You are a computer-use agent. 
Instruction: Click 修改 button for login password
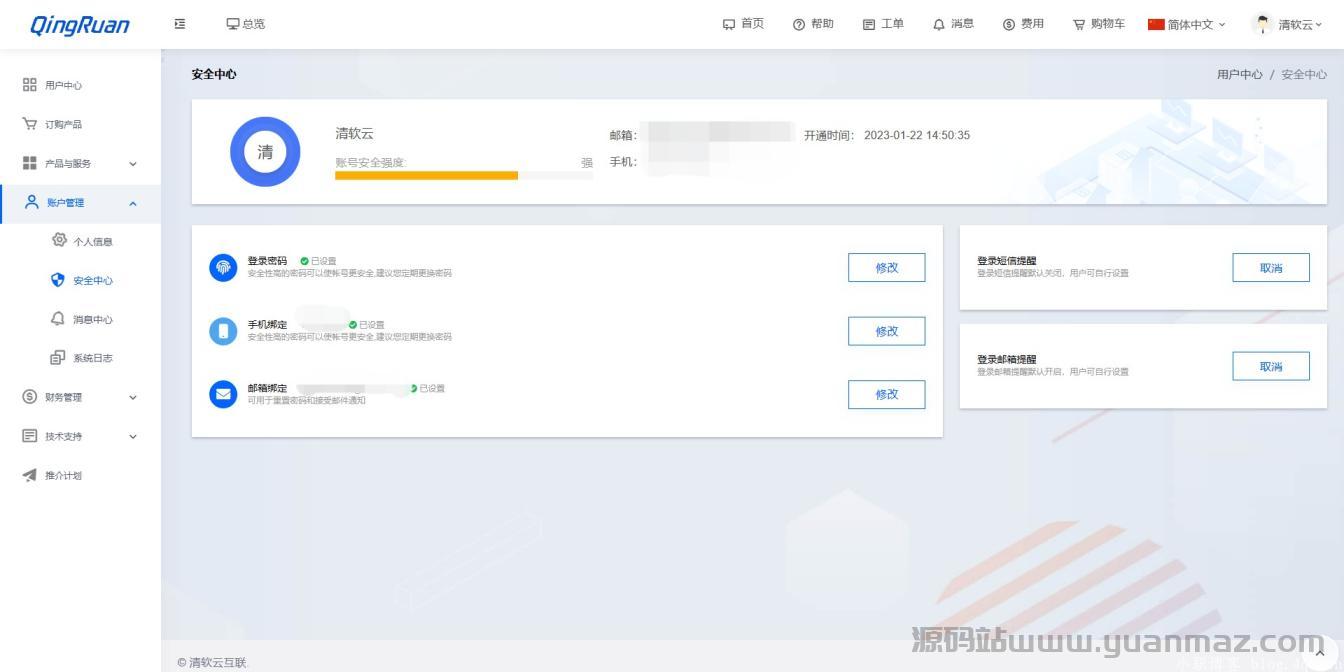pyautogui.click(x=886, y=268)
